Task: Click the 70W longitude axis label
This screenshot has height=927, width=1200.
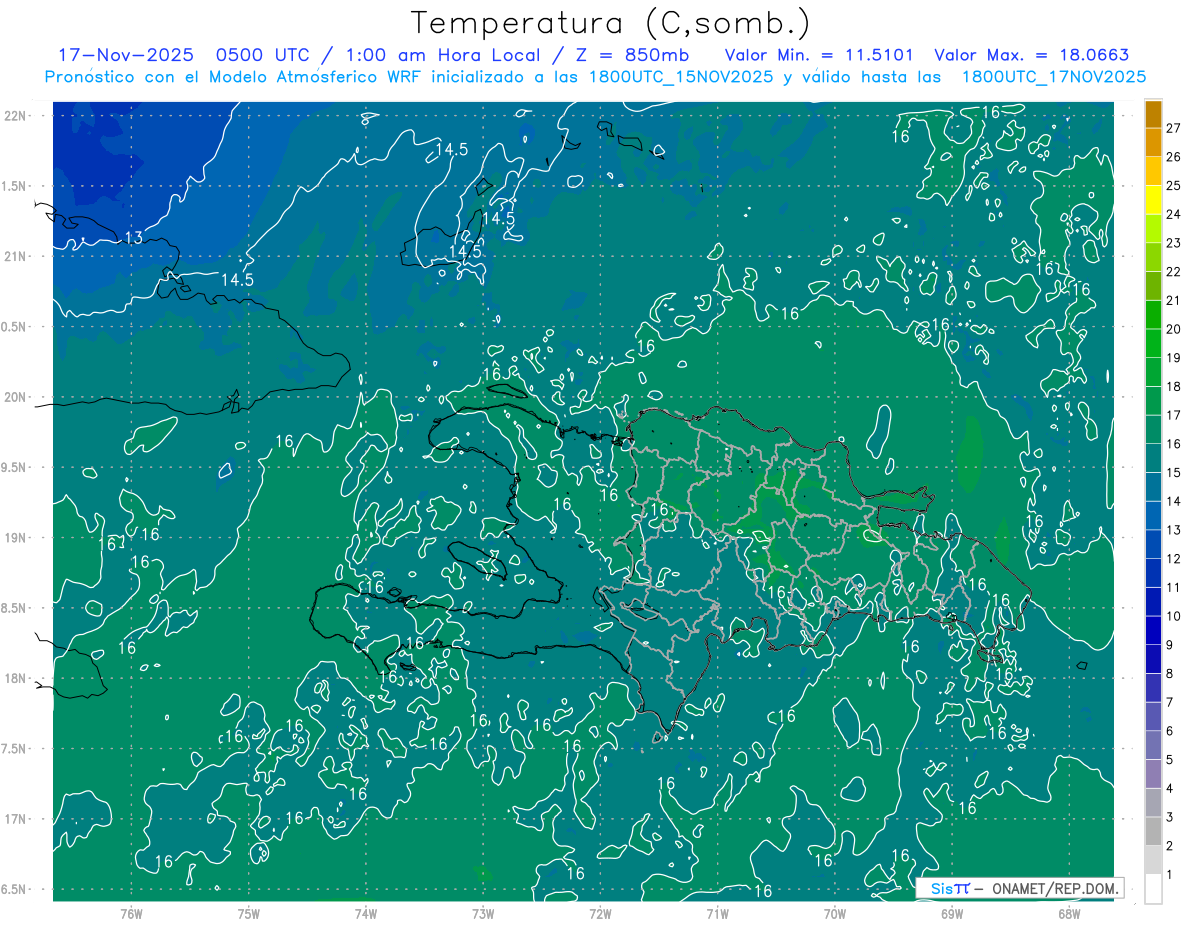Action: (x=835, y=913)
